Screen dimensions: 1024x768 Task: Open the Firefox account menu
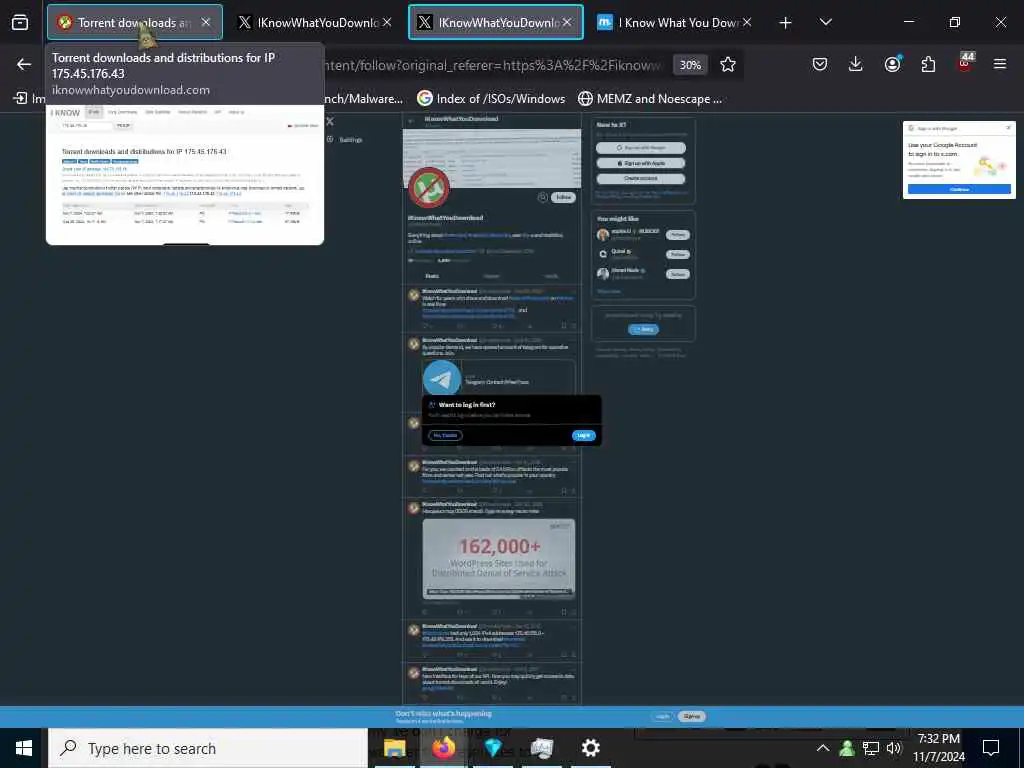(892, 64)
